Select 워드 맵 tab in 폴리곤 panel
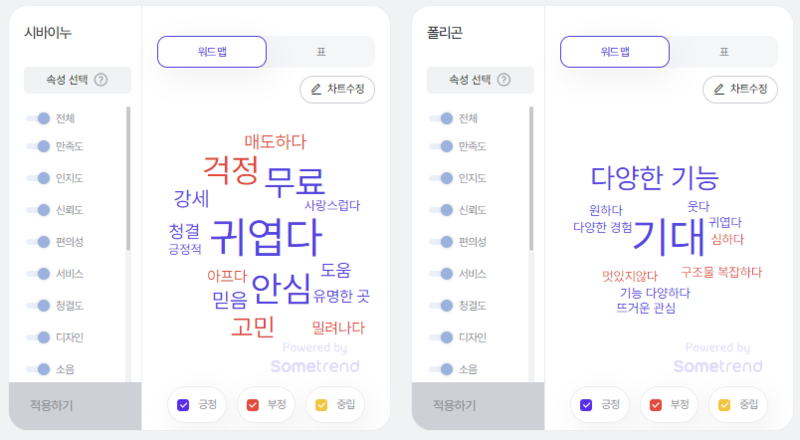The image size is (800, 440). 615,51
